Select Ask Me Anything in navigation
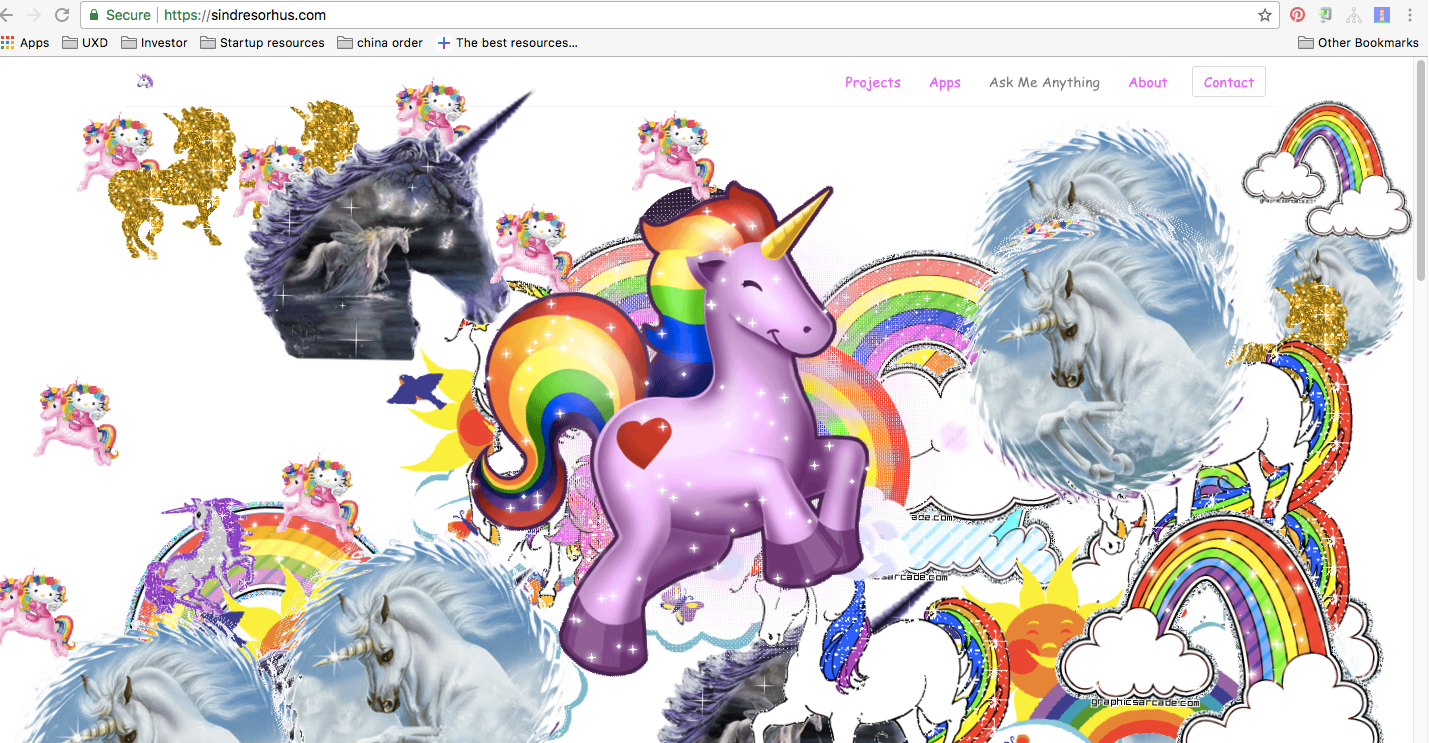The height and width of the screenshot is (743, 1429). click(1045, 83)
